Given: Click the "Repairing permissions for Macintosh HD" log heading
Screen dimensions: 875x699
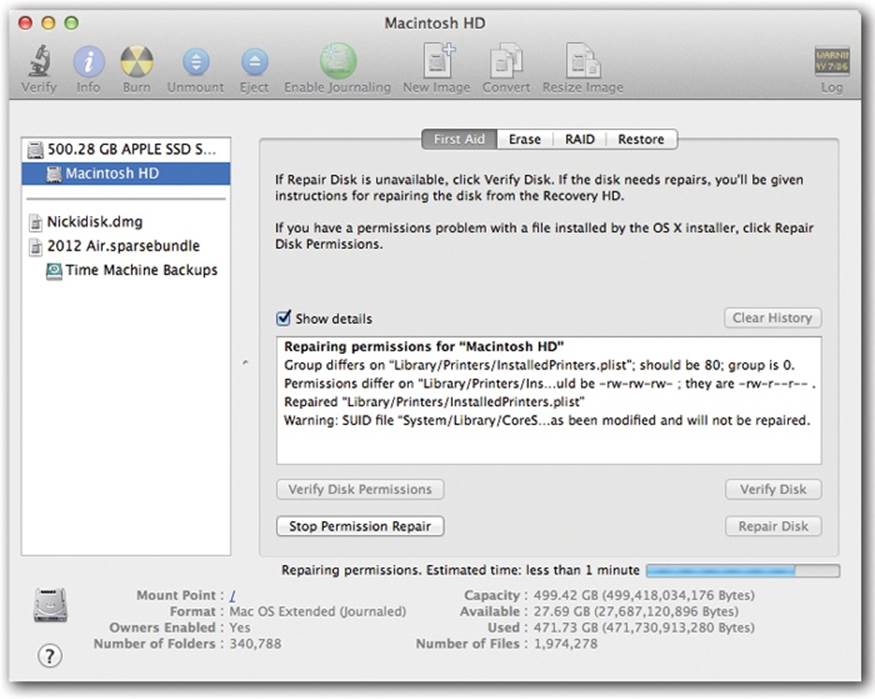Looking at the screenshot, I should coord(424,346).
